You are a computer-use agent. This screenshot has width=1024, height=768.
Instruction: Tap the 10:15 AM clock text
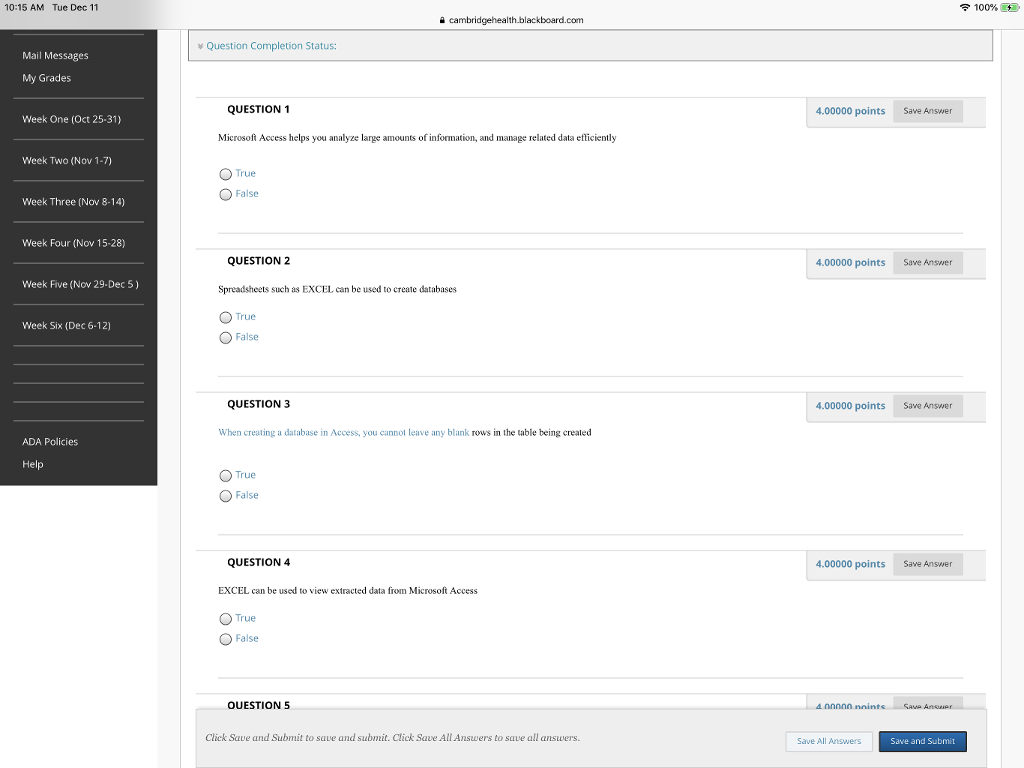pos(24,7)
